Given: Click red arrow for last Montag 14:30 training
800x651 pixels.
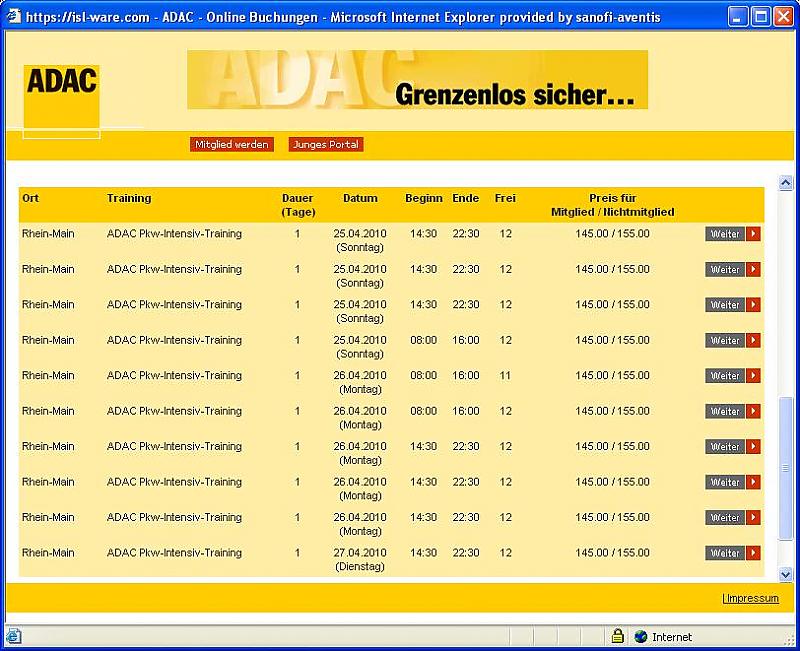Looking at the screenshot, I should point(753,518).
